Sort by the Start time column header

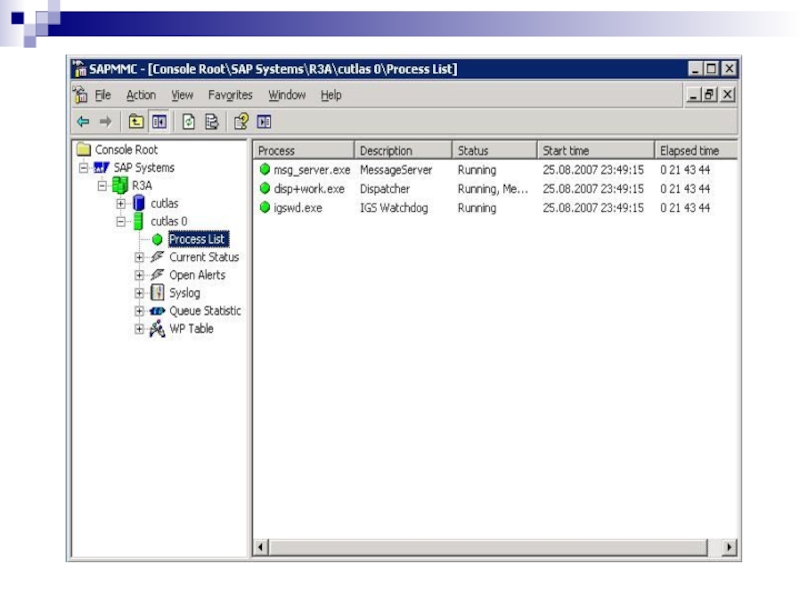tap(595, 151)
